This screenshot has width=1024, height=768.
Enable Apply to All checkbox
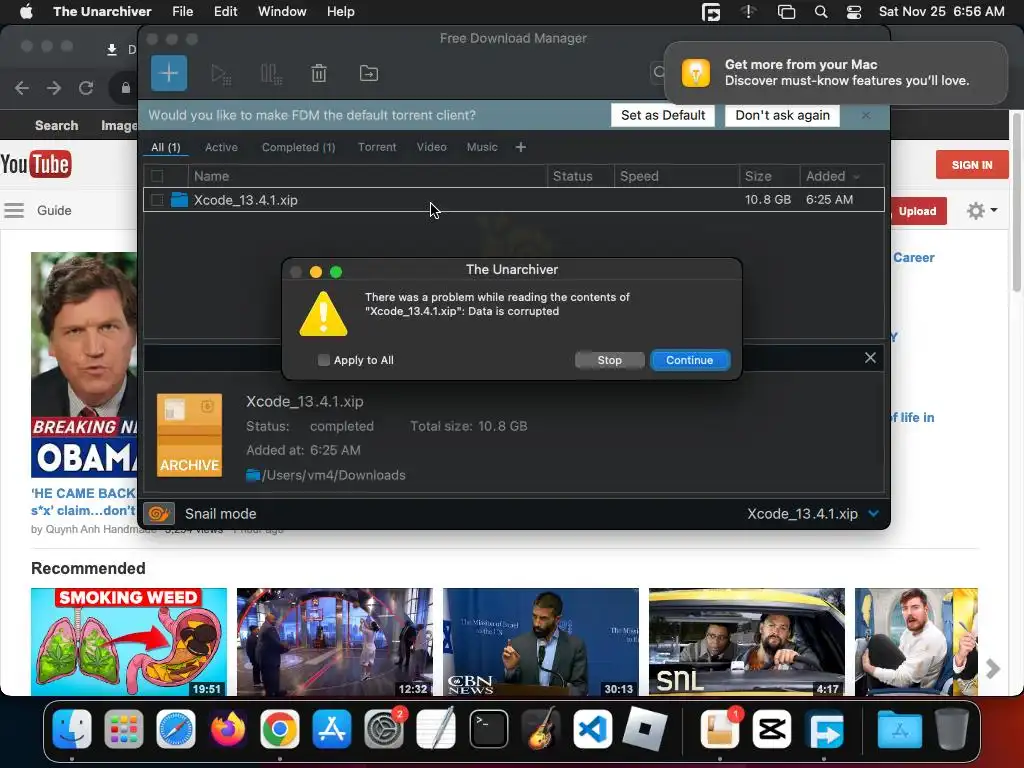click(323, 360)
